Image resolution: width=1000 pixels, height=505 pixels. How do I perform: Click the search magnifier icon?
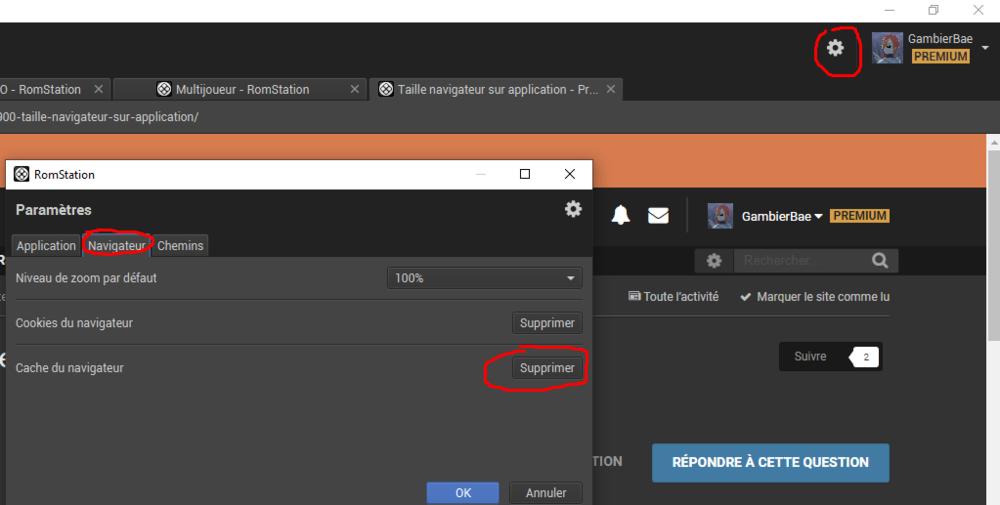(879, 261)
